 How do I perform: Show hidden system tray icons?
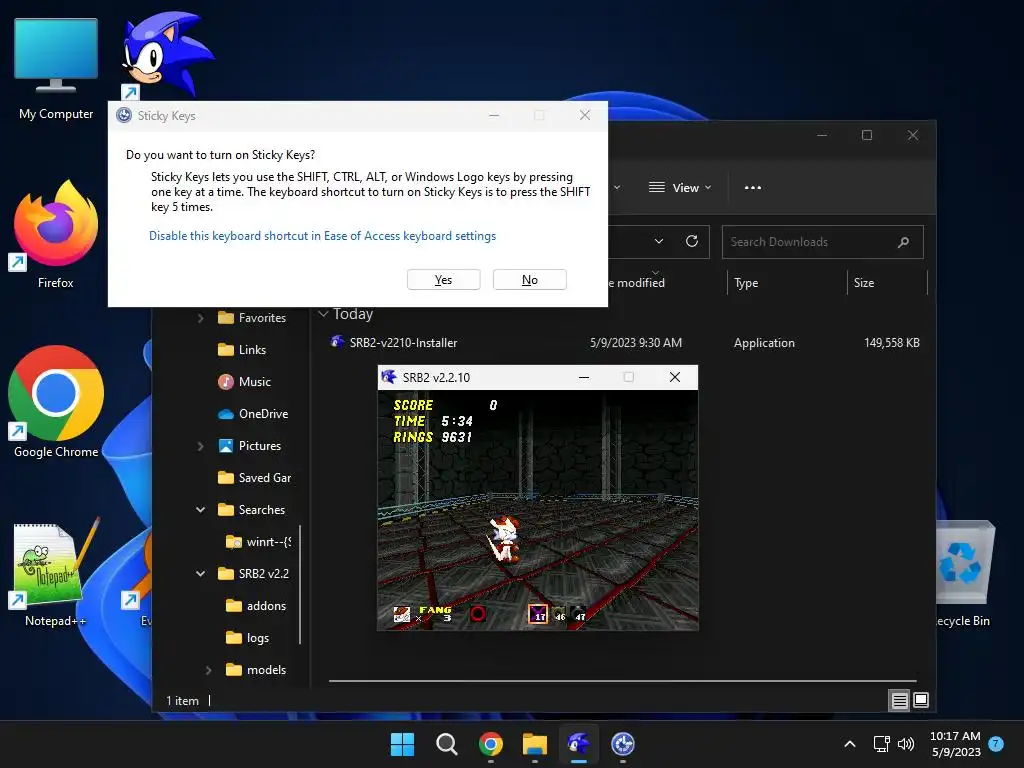[x=850, y=744]
